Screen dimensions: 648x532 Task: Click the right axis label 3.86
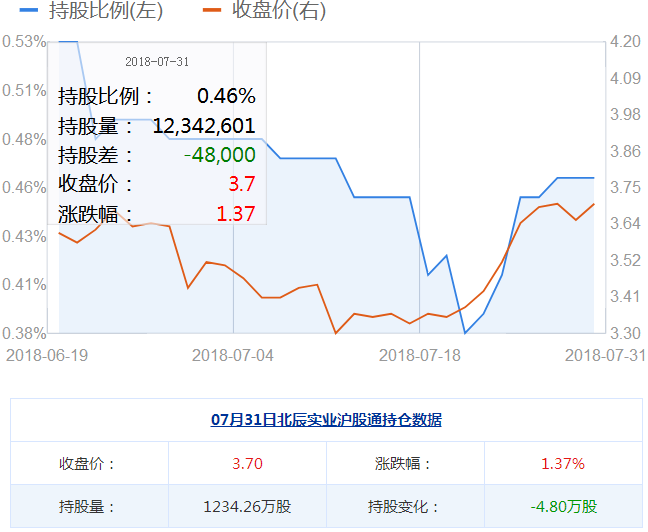point(625,151)
